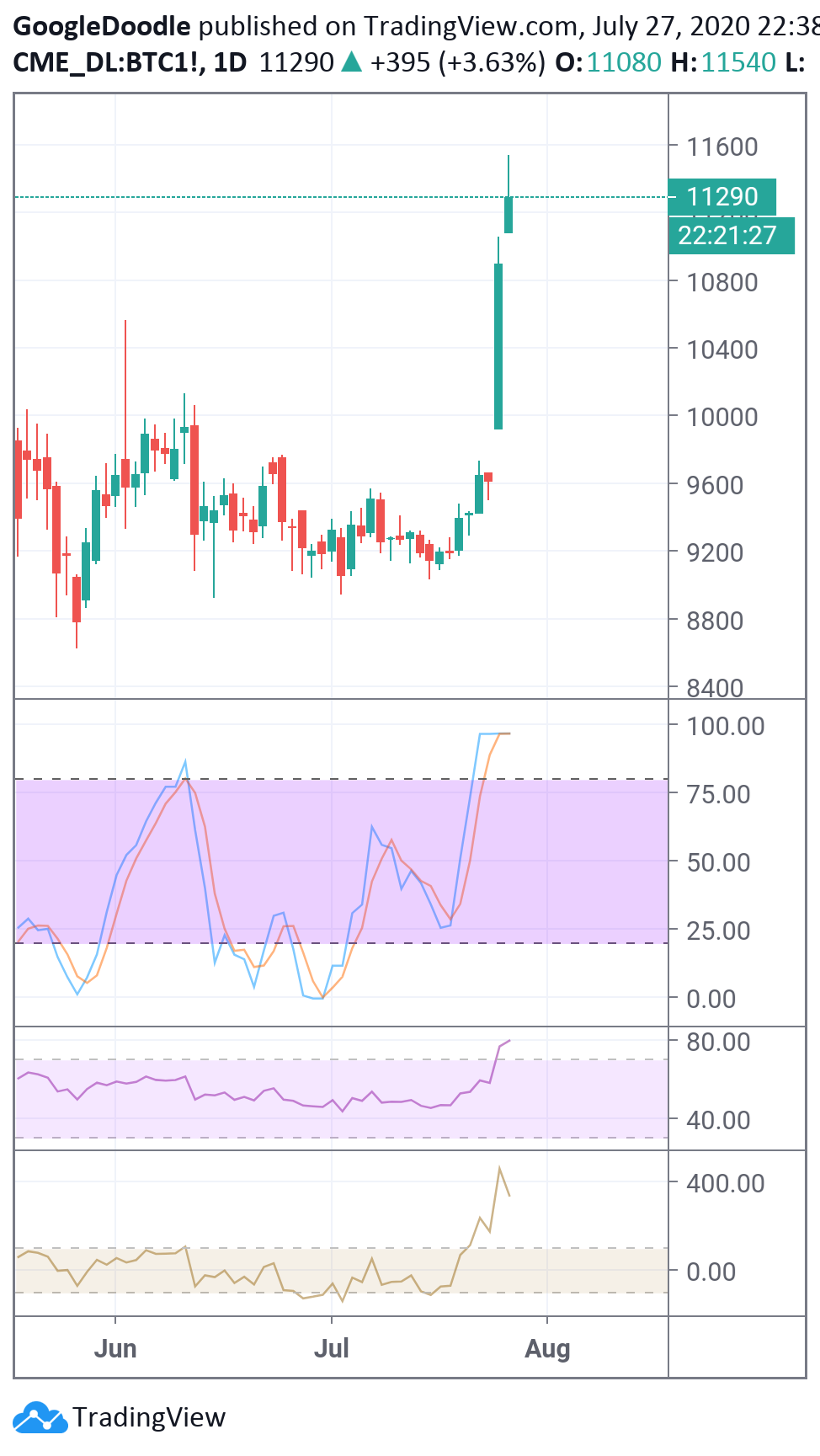
Task: Click the high value 11540
Action: (x=738, y=61)
